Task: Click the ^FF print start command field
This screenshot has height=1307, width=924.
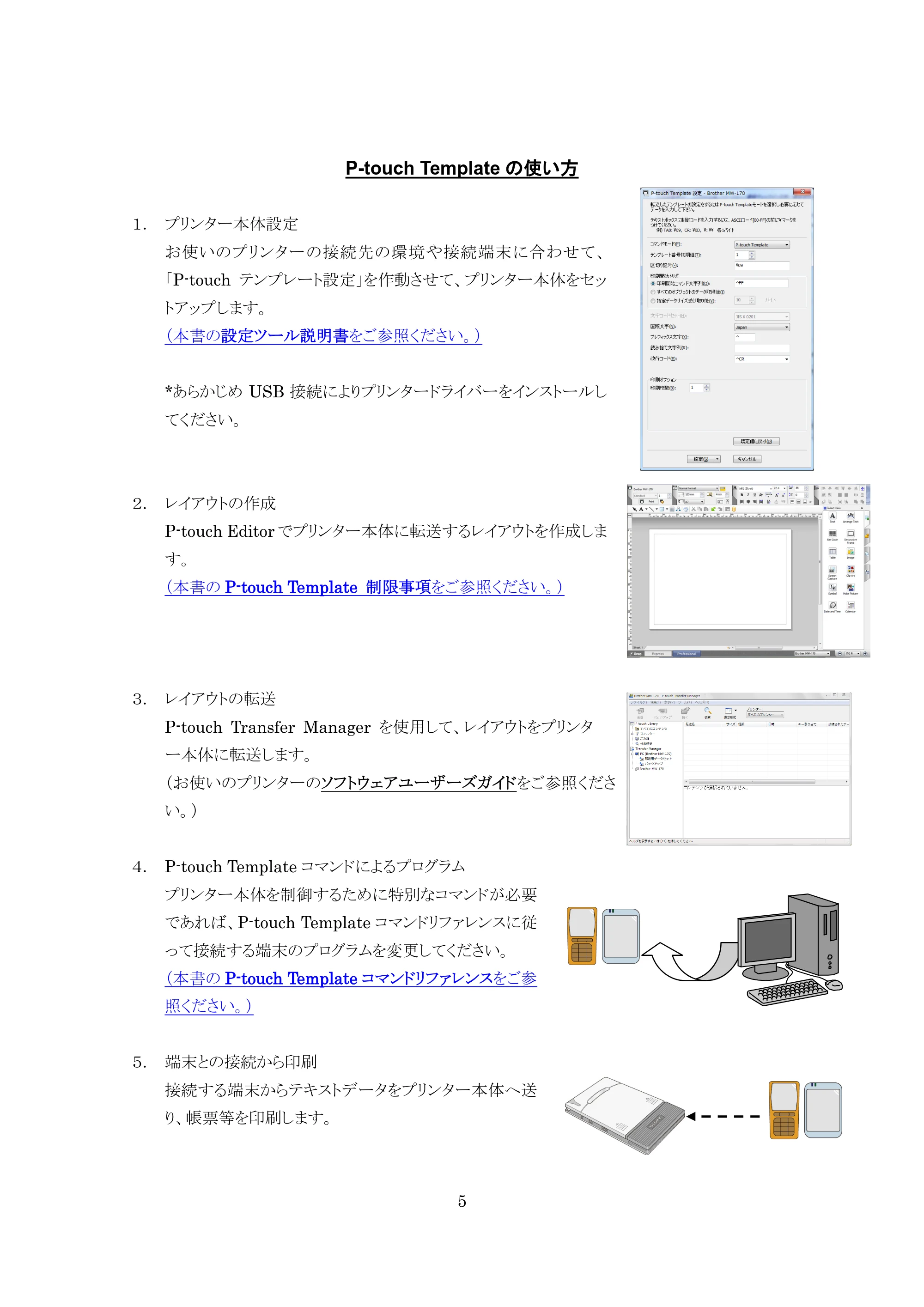Action: coord(761,283)
